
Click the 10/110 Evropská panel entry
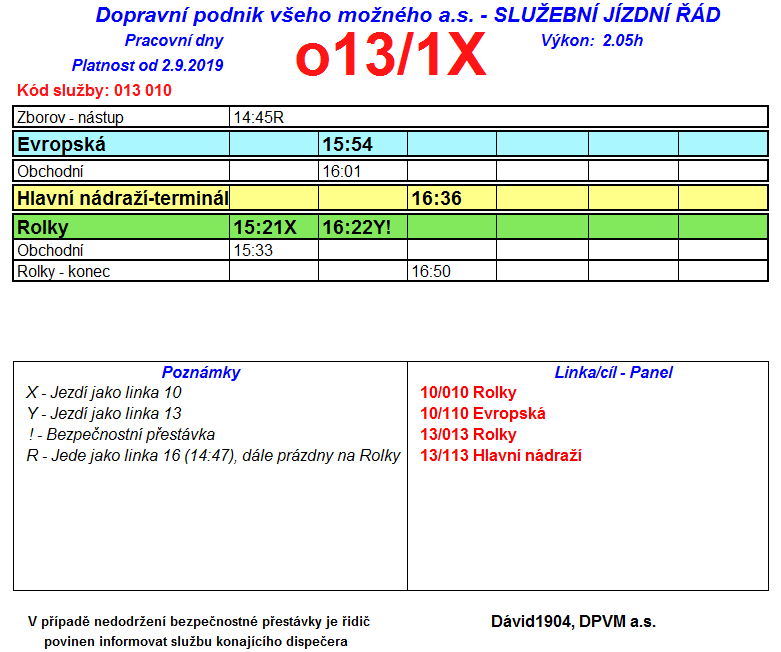point(483,413)
